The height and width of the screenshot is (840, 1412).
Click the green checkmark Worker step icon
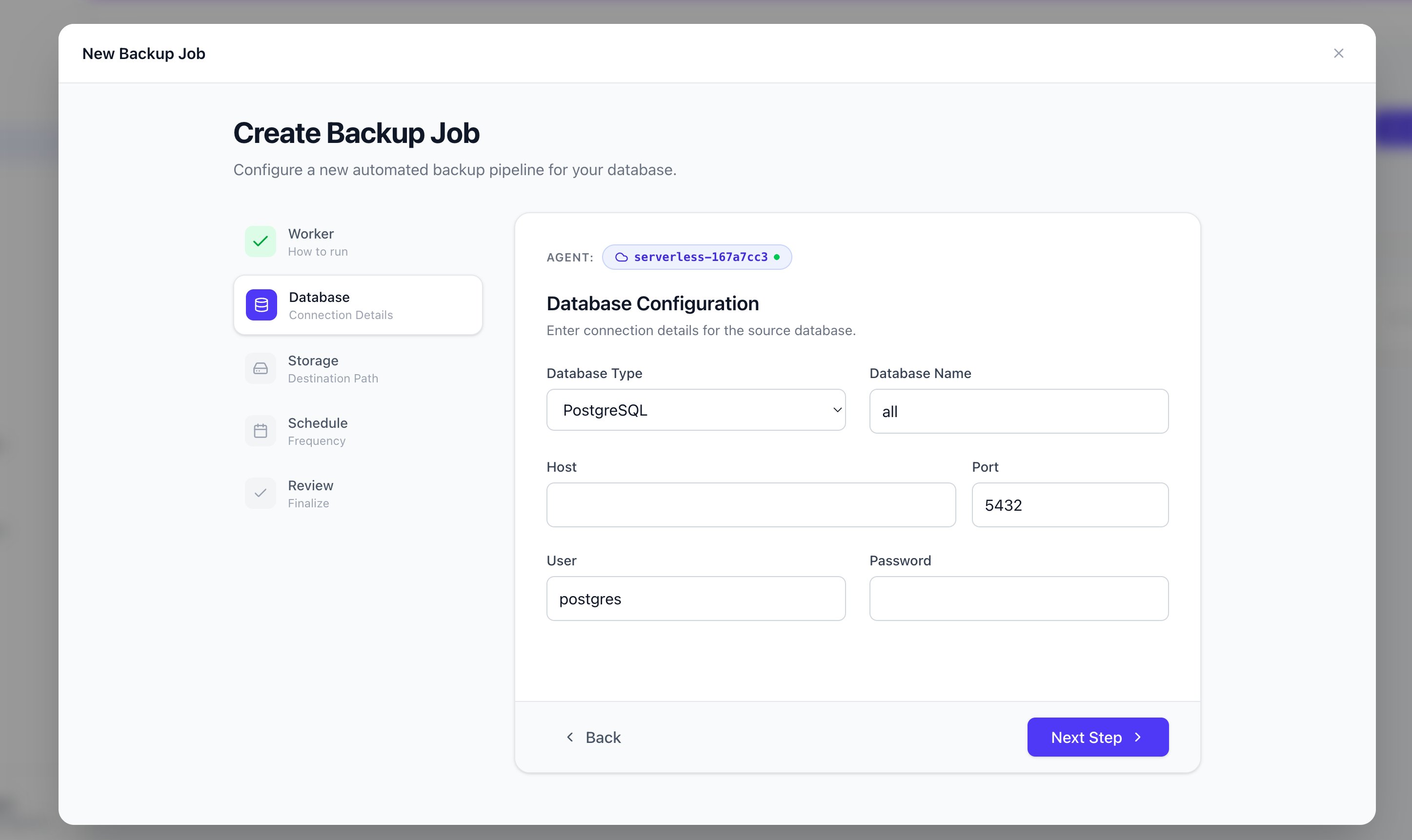point(261,241)
